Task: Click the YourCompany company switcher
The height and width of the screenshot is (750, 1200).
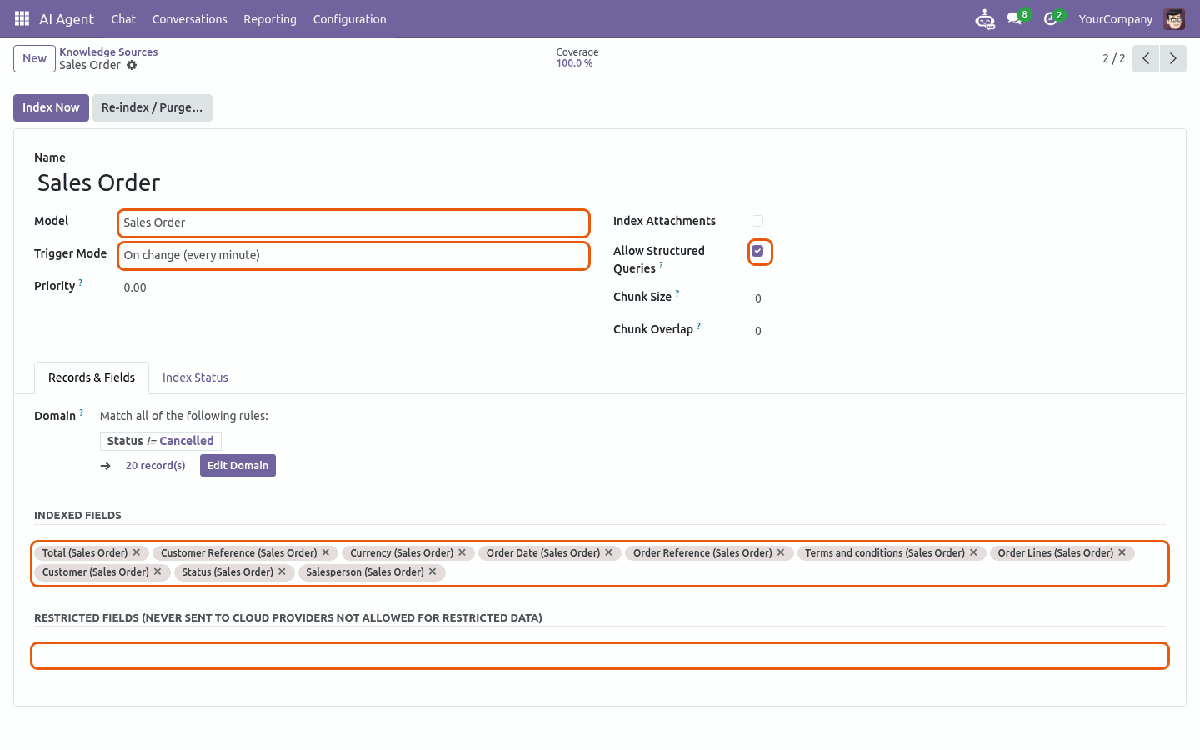Action: pos(1117,19)
